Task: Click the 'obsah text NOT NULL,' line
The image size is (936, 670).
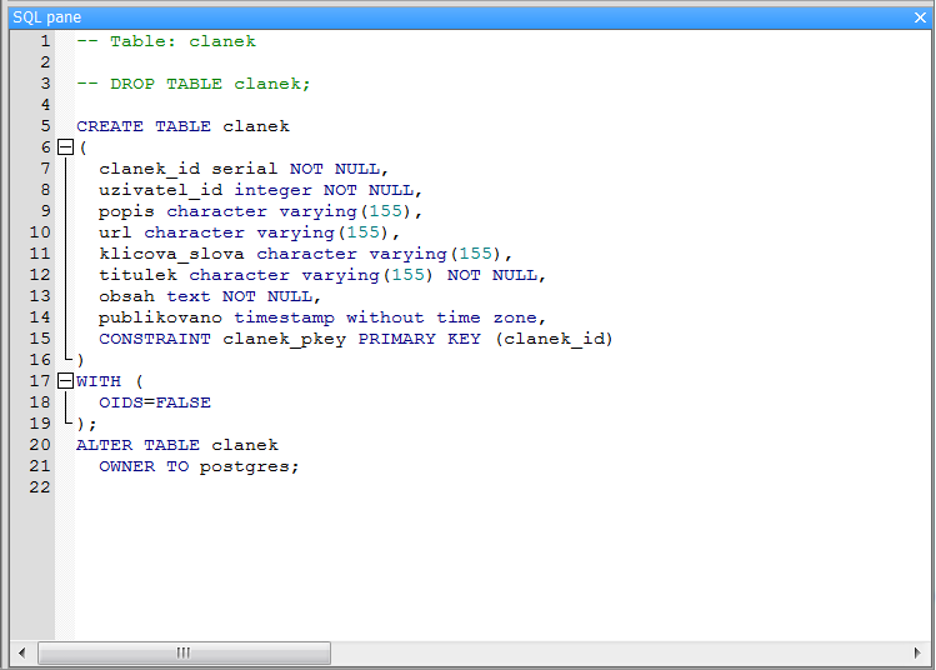Action: 210,297
